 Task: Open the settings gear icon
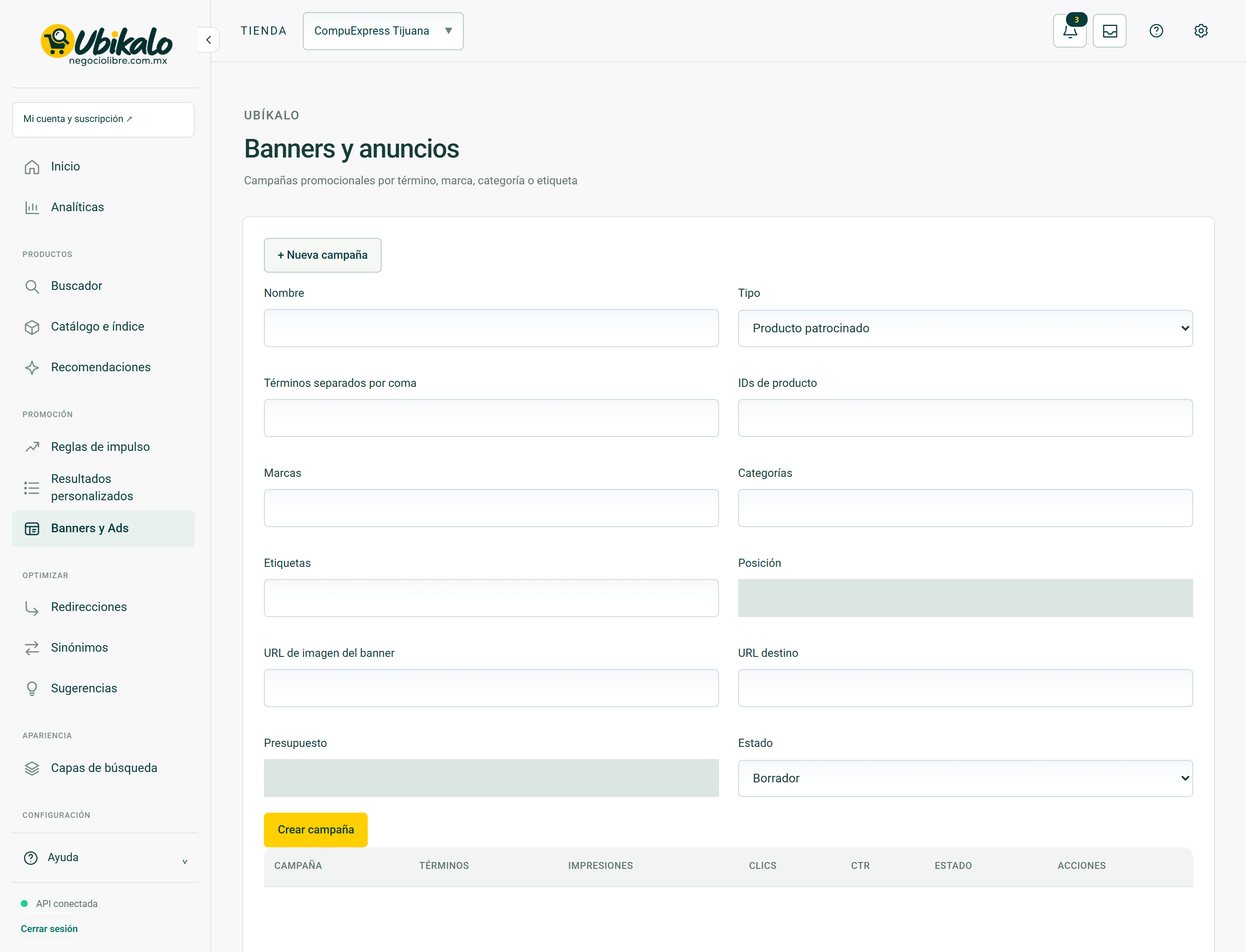tap(1201, 31)
